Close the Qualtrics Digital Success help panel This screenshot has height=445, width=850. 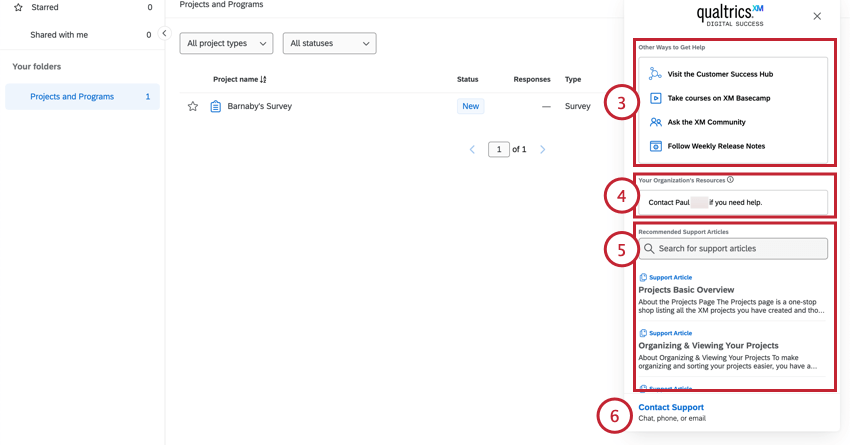(817, 16)
